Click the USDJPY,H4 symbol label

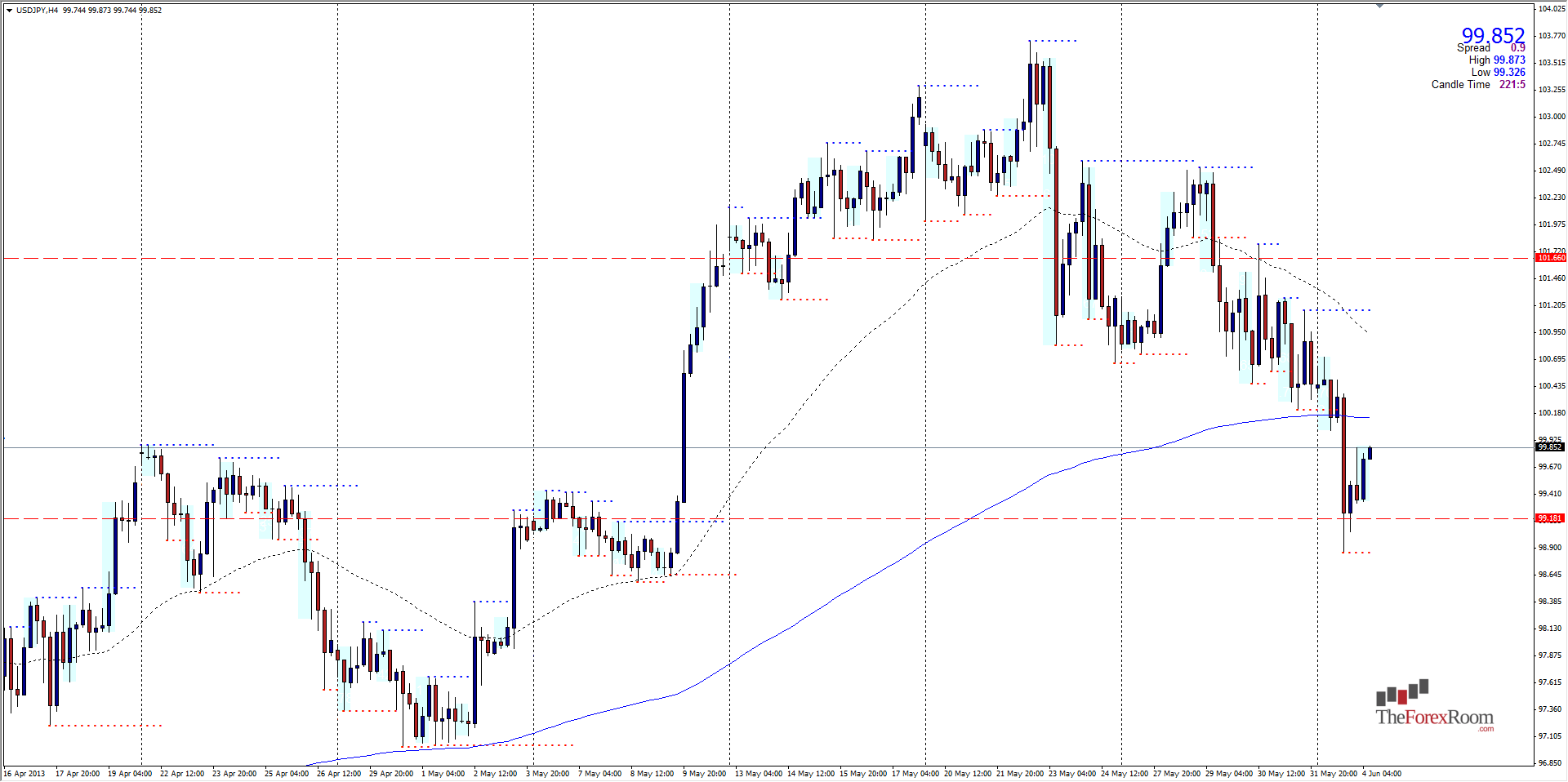pyautogui.click(x=37, y=10)
